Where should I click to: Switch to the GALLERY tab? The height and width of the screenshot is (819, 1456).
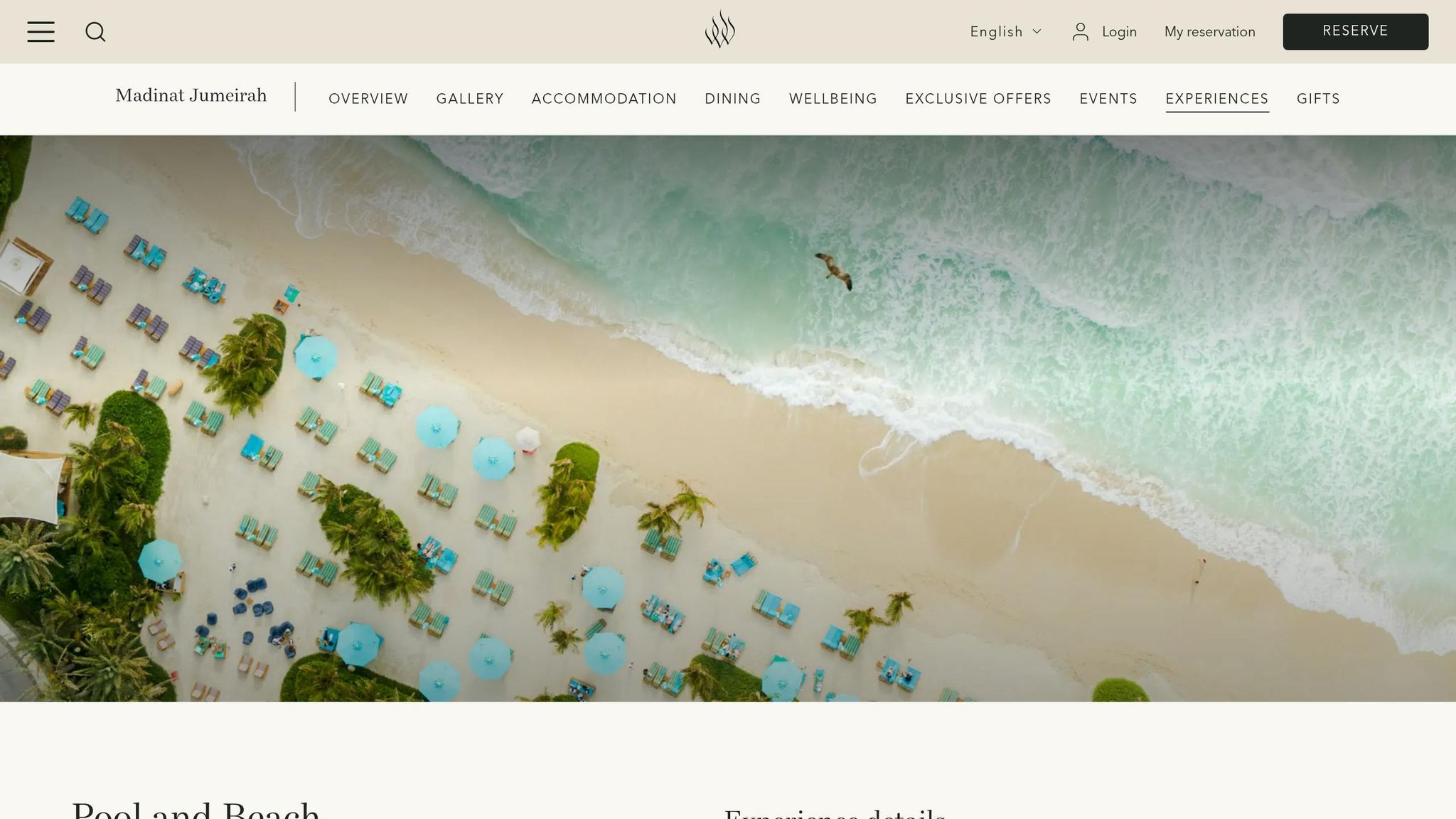pos(470,99)
